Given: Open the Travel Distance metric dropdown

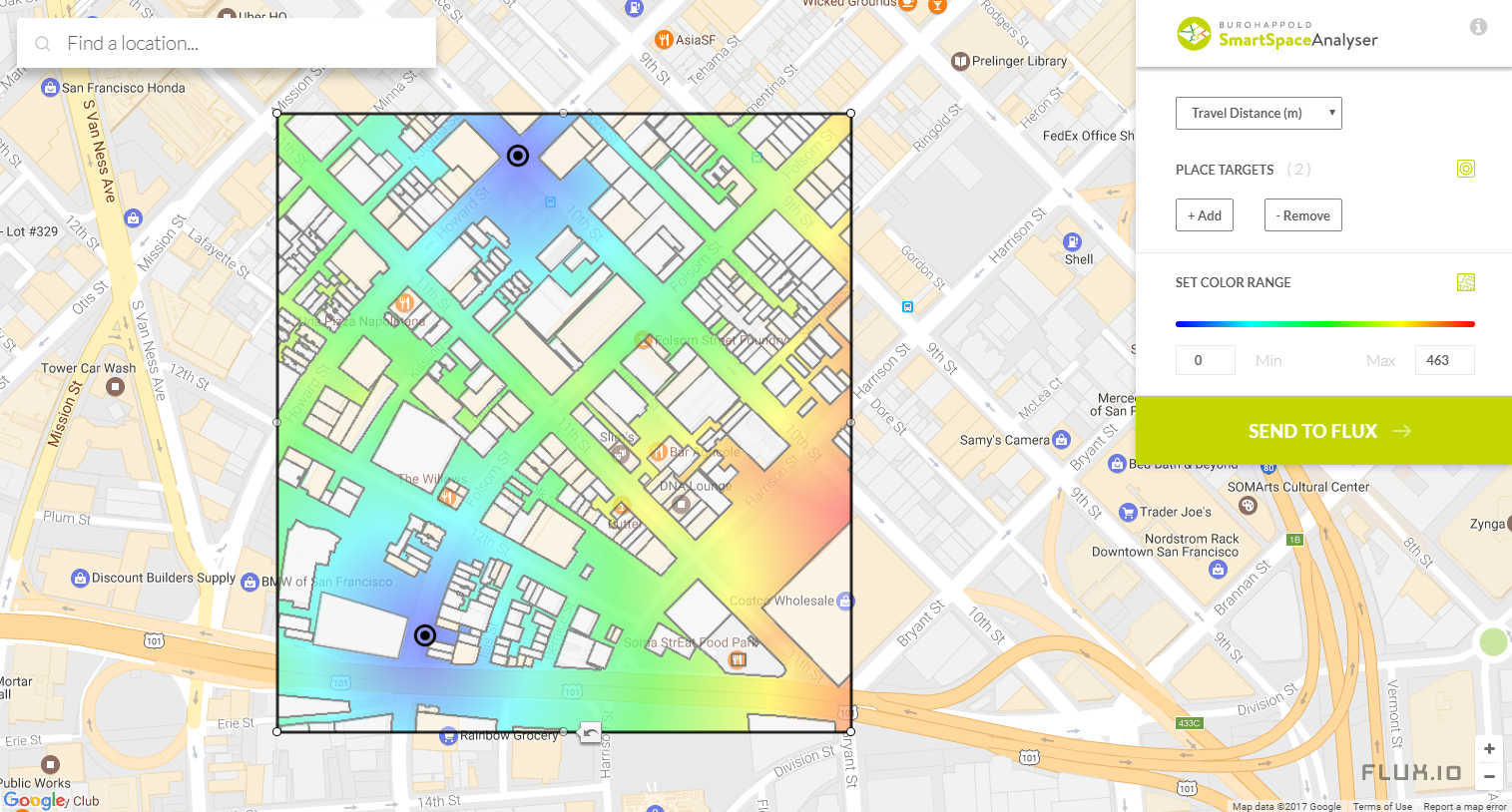Looking at the screenshot, I should coord(1258,113).
